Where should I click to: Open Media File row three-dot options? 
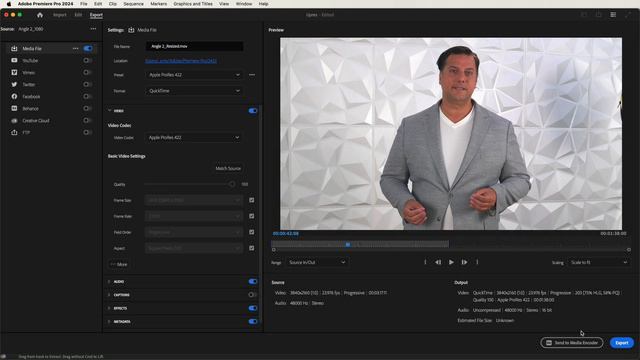click(76, 49)
